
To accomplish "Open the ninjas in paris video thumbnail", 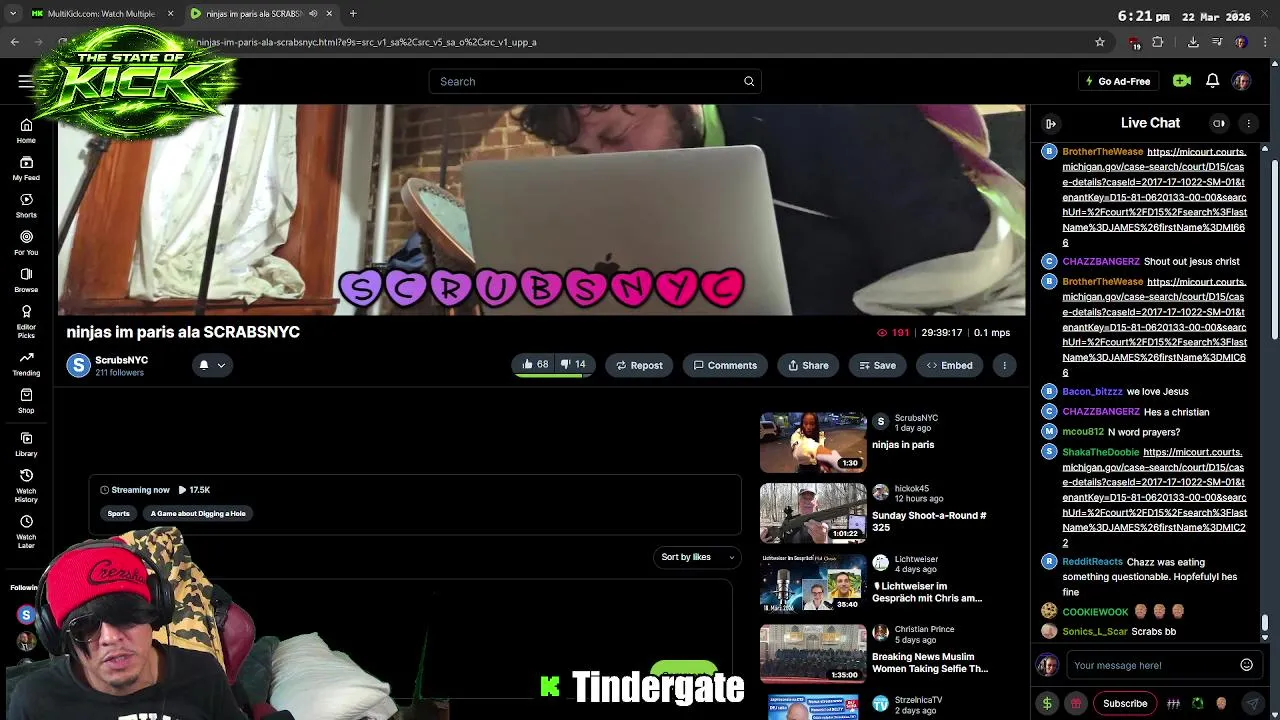I will 813,442.
